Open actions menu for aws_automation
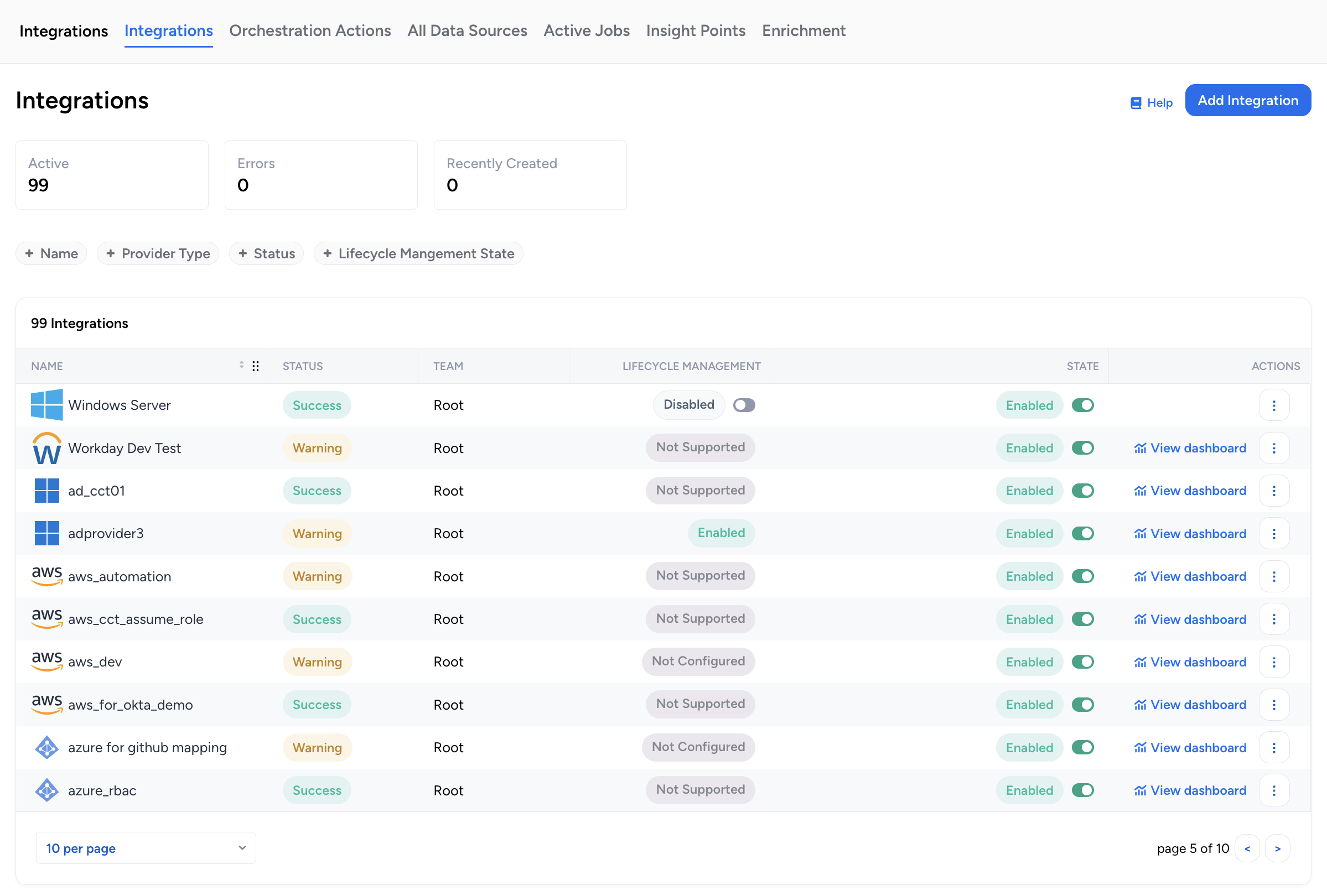Viewport: 1327px width, 896px height. 1274,576
